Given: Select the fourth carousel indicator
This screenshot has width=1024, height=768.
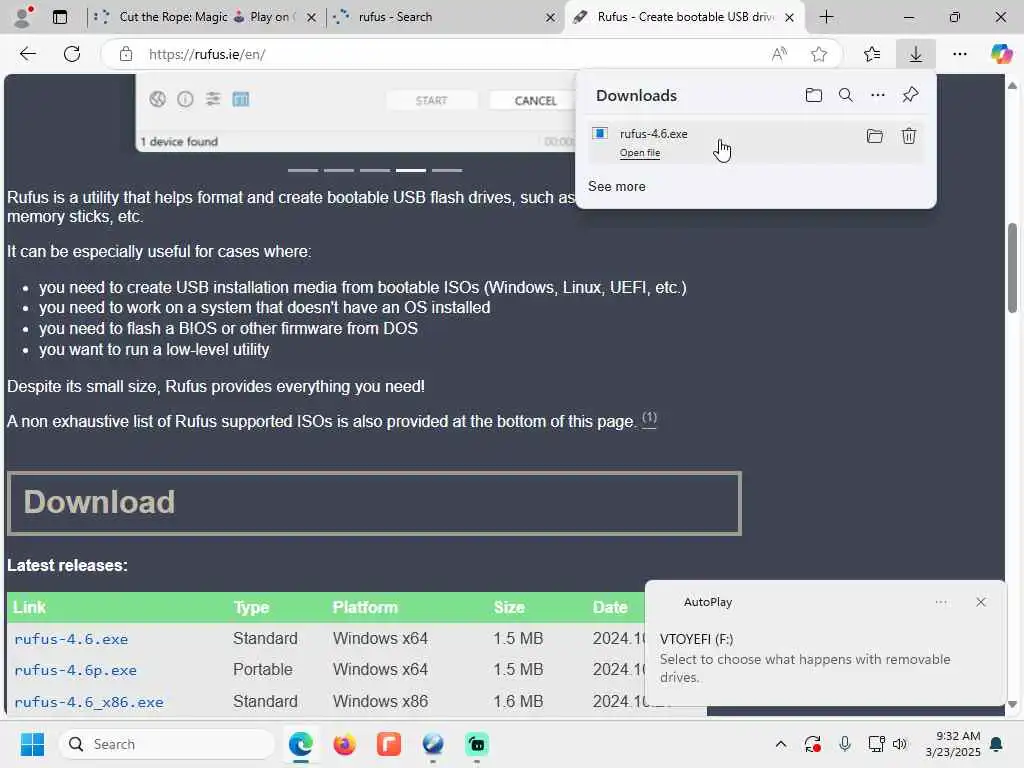Looking at the screenshot, I should coord(411,170).
